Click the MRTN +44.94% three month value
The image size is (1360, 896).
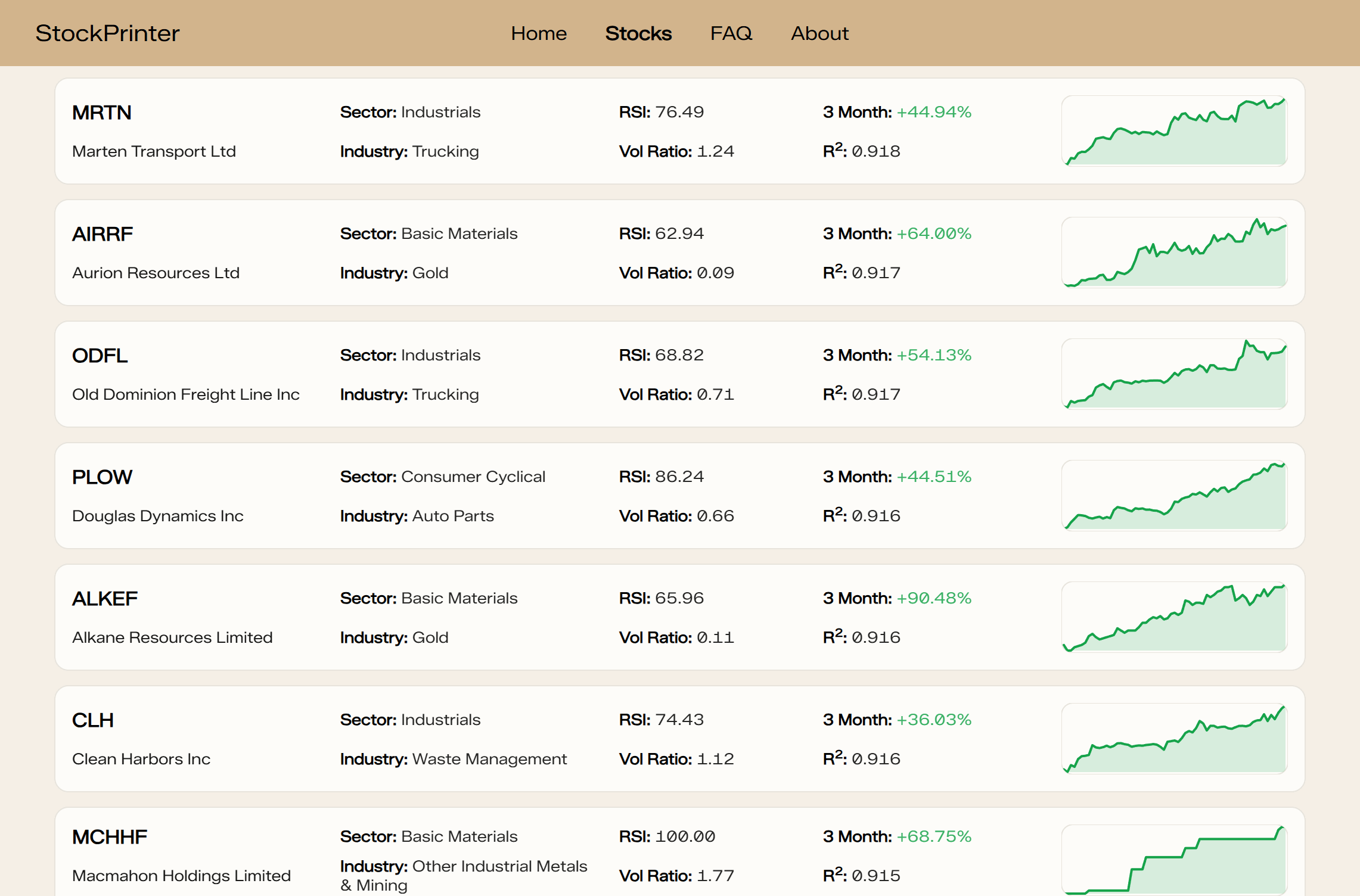(933, 112)
